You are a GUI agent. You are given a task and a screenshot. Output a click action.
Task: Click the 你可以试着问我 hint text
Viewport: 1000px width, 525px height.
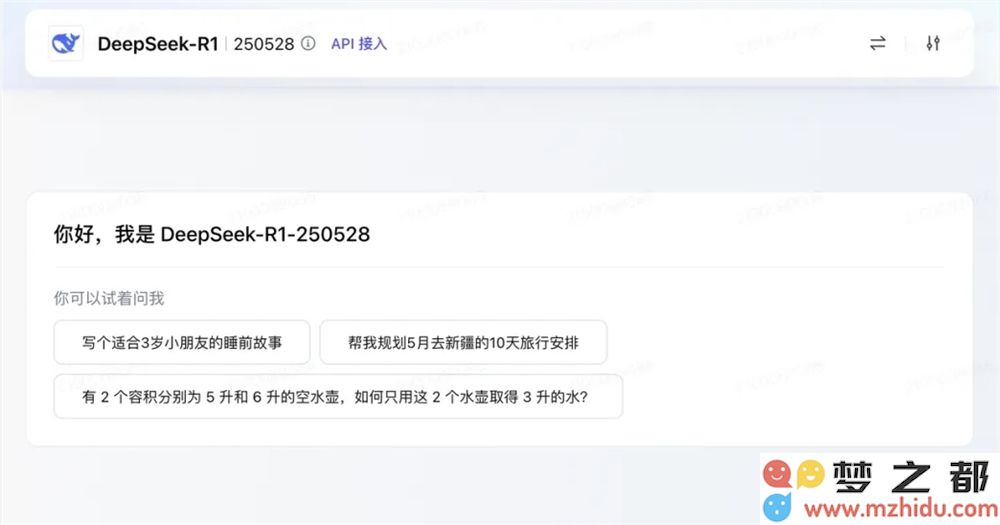coord(109,298)
